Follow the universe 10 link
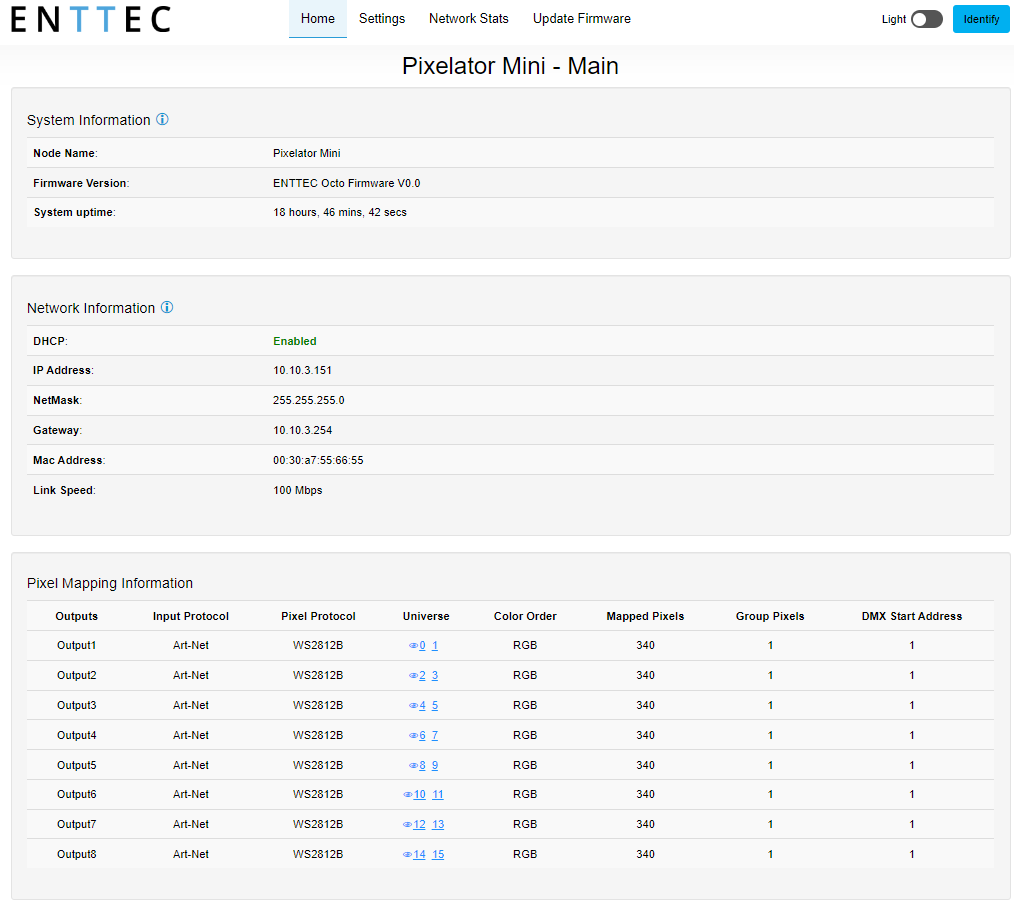 coord(420,794)
